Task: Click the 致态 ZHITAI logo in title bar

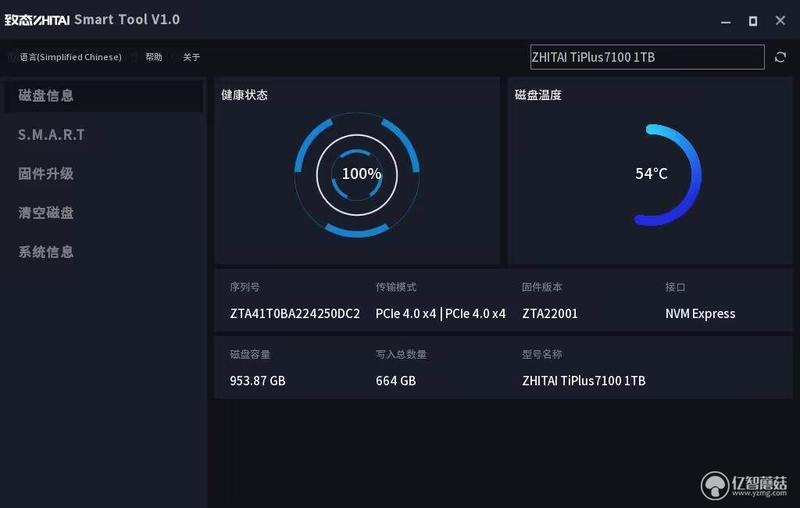Action: (37, 20)
